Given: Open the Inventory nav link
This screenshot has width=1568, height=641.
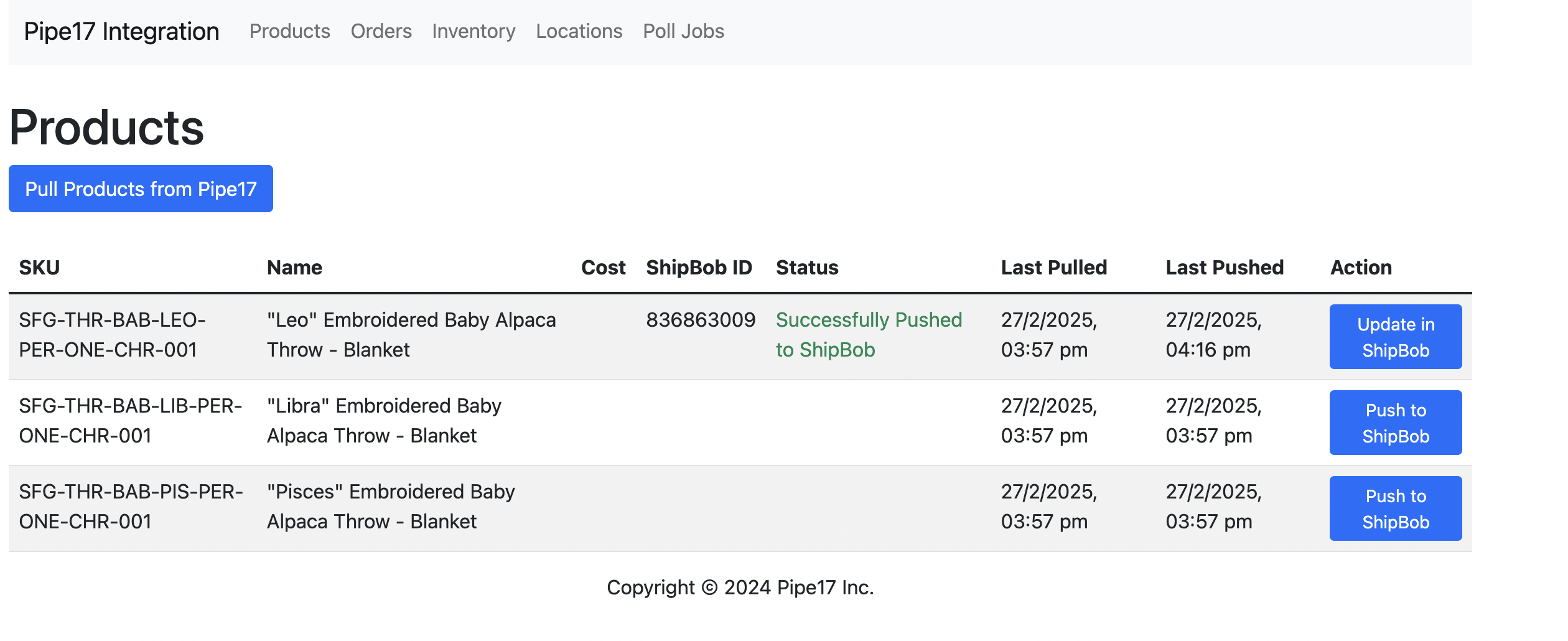Looking at the screenshot, I should 474,31.
